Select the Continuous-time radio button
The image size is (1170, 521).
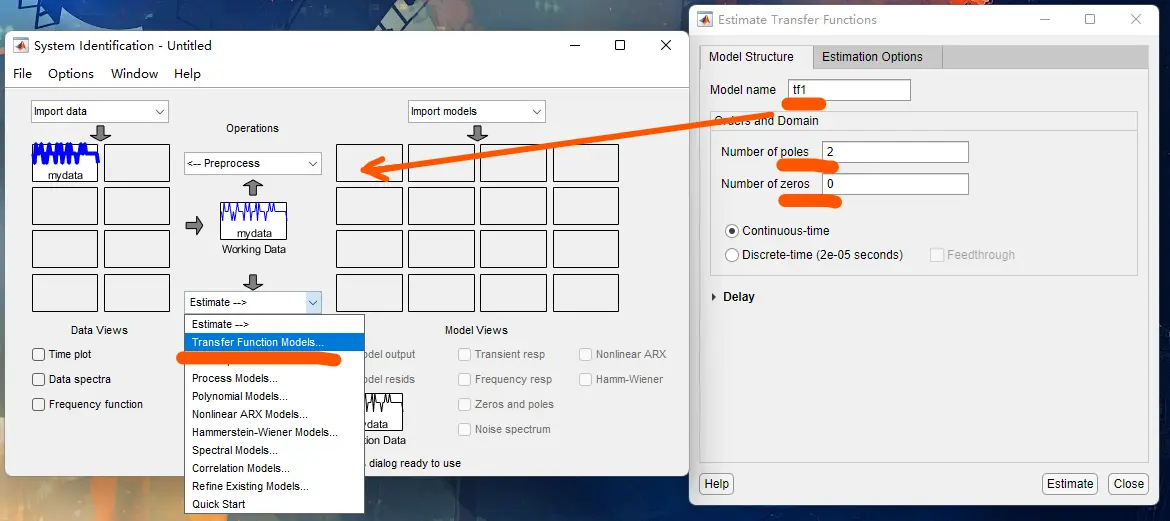click(x=732, y=231)
